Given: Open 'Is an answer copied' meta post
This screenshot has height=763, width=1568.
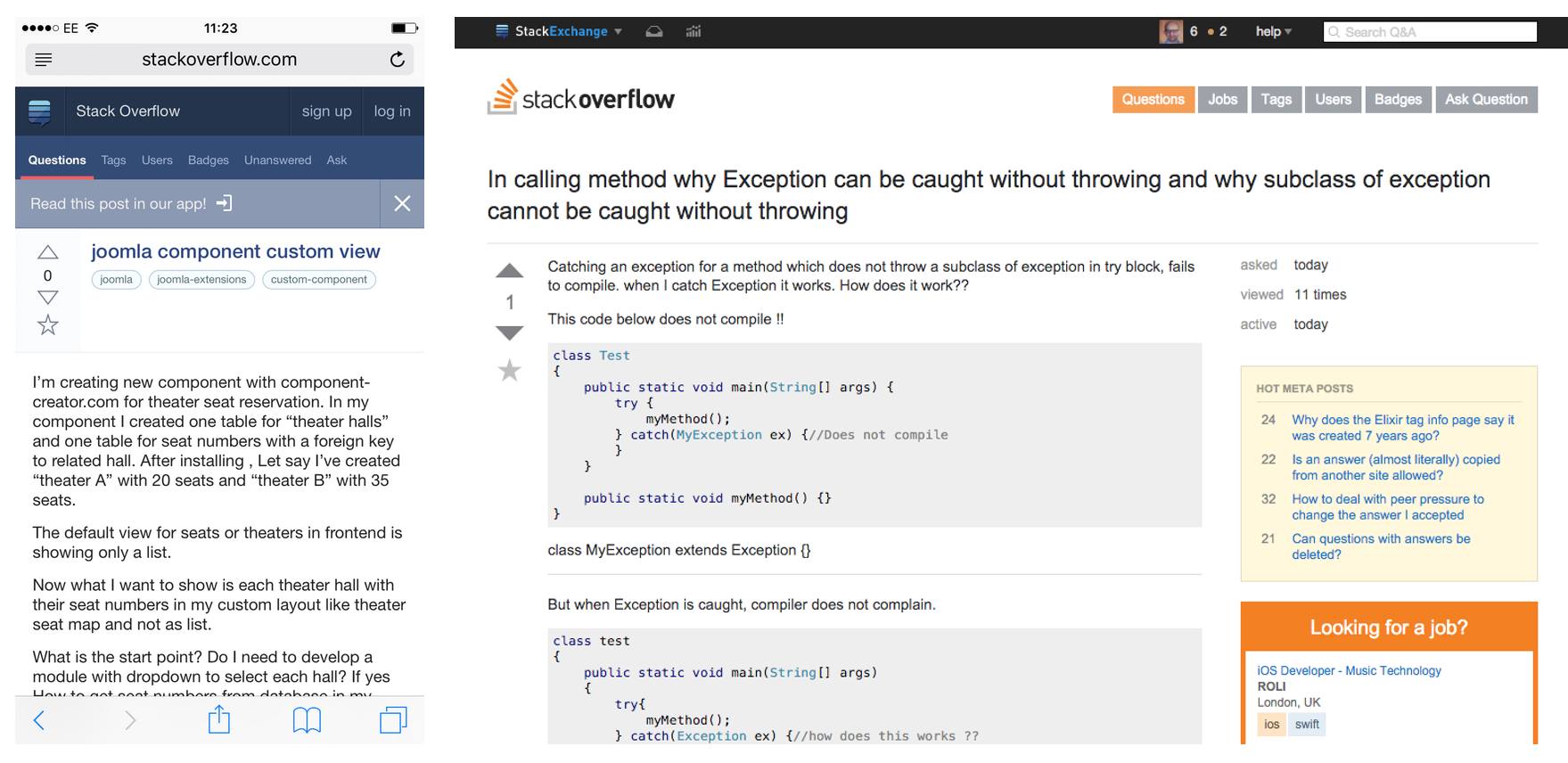Looking at the screenshot, I should click(x=1396, y=467).
